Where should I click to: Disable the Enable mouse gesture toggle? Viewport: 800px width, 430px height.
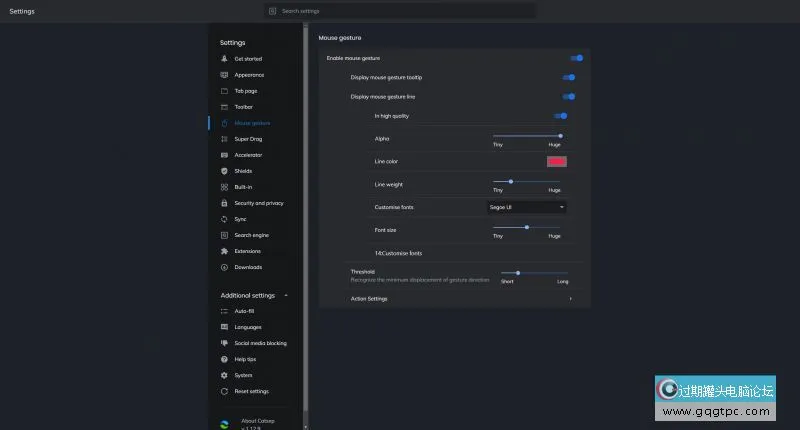point(576,58)
